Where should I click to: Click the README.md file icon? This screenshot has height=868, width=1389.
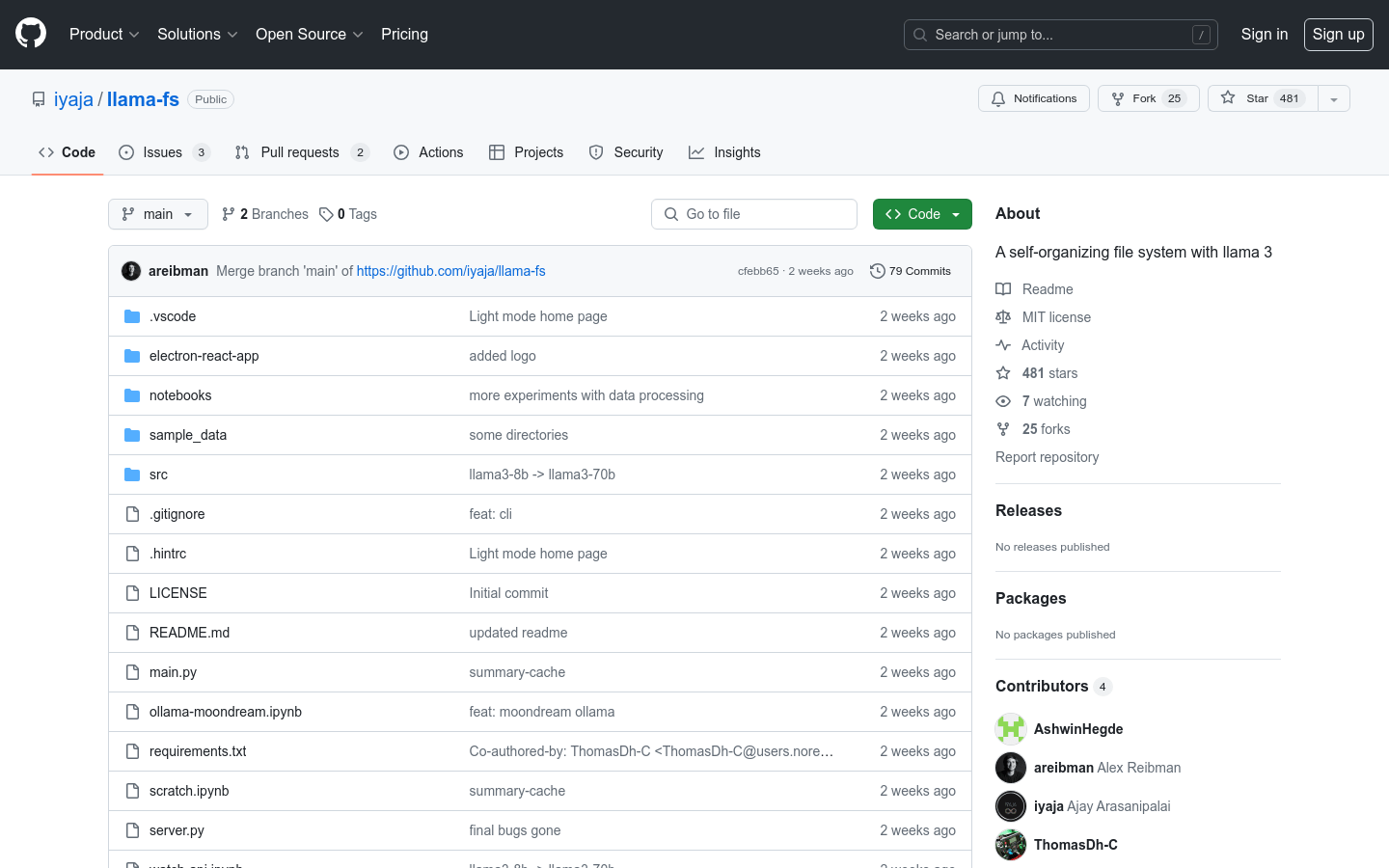[x=132, y=633]
